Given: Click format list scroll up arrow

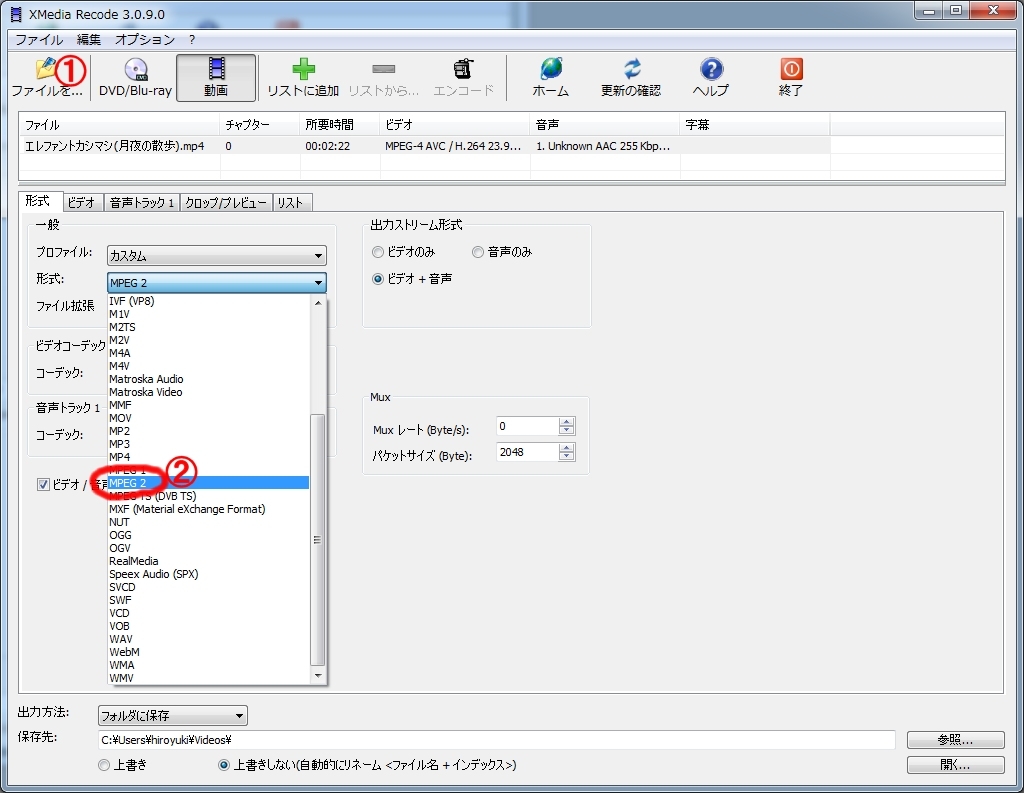Looking at the screenshot, I should point(318,303).
